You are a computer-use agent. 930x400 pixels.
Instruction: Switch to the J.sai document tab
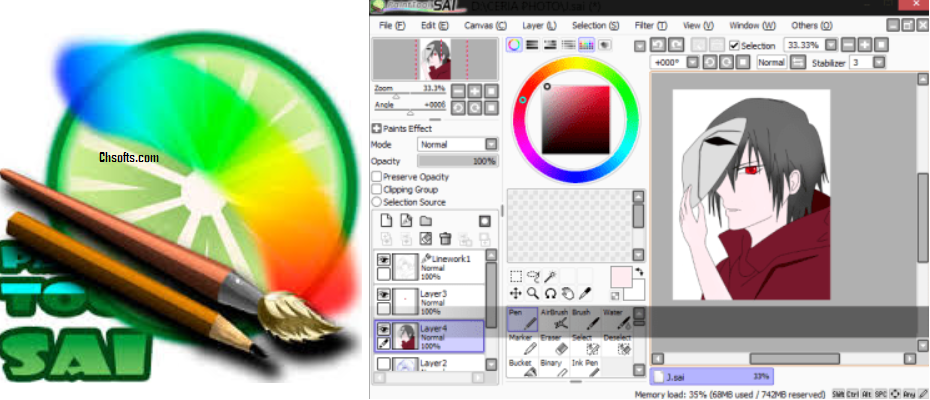712,376
